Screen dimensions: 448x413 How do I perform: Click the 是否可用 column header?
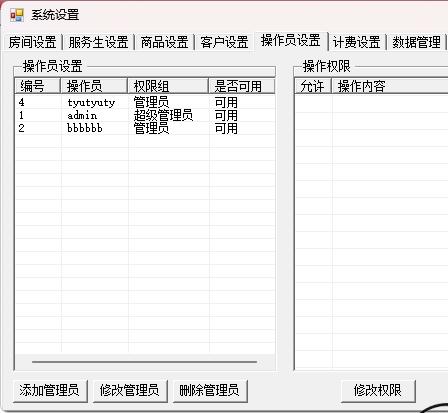click(x=242, y=86)
